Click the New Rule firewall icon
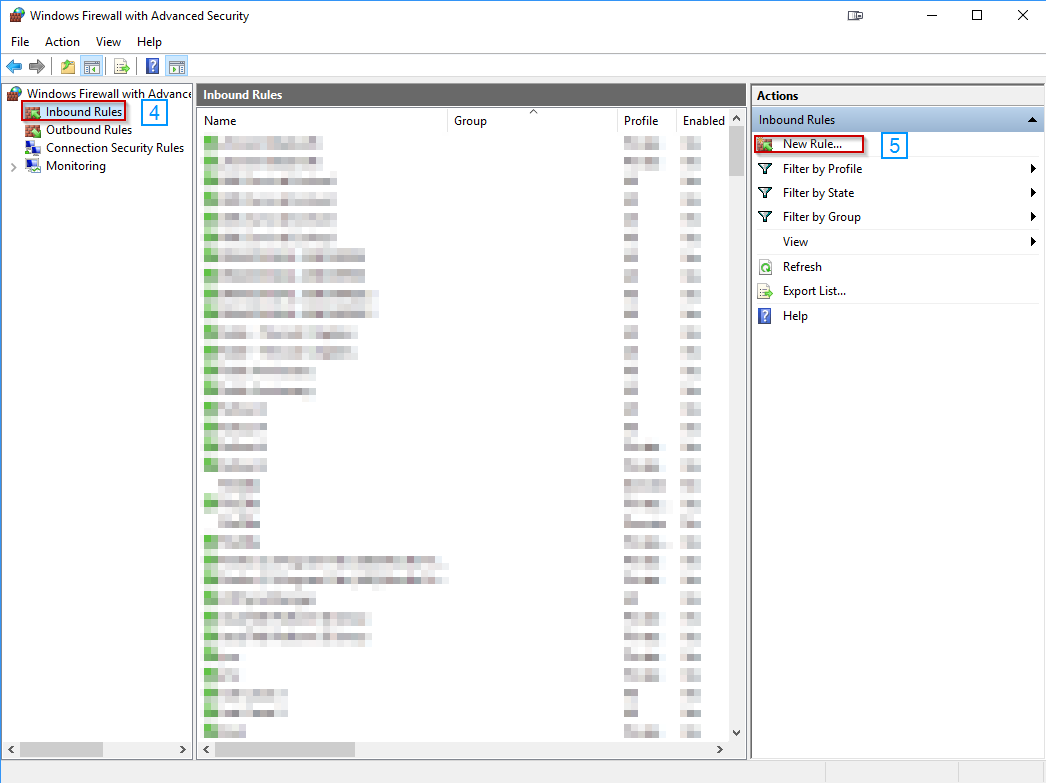 point(766,144)
